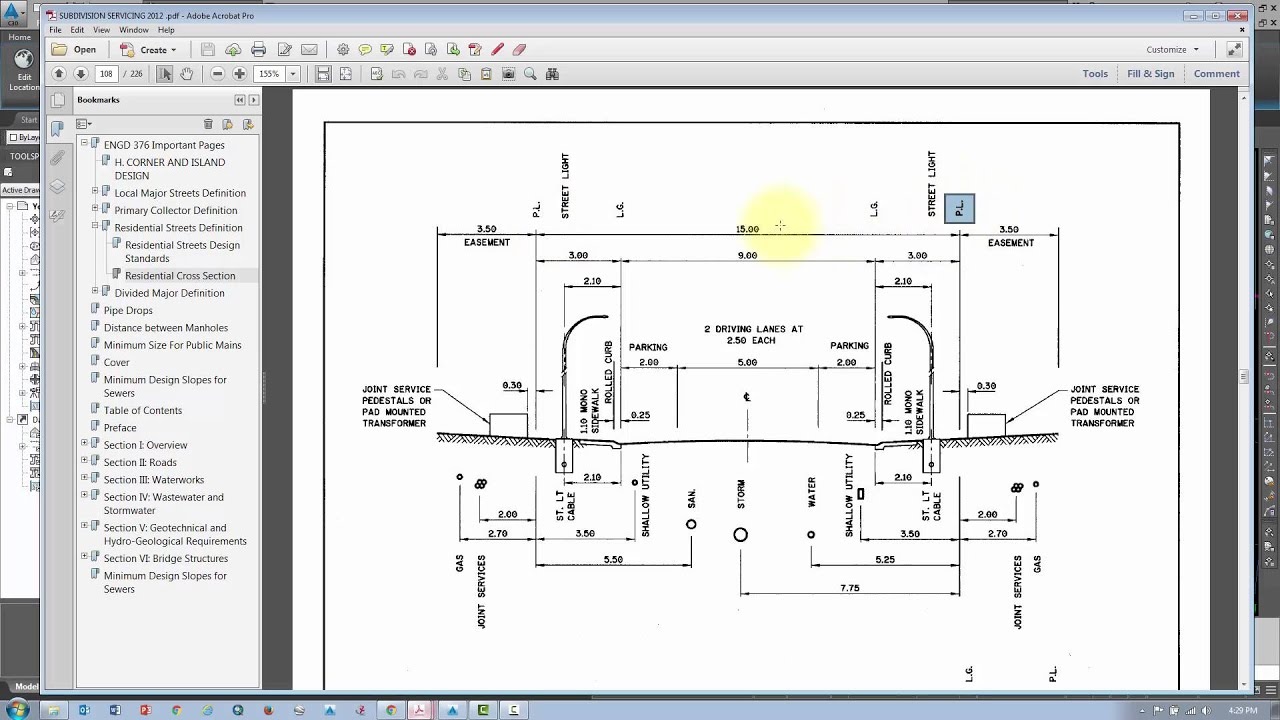1280x720 pixels.
Task: Zoom in with the plus icon
Action: pos(238,73)
